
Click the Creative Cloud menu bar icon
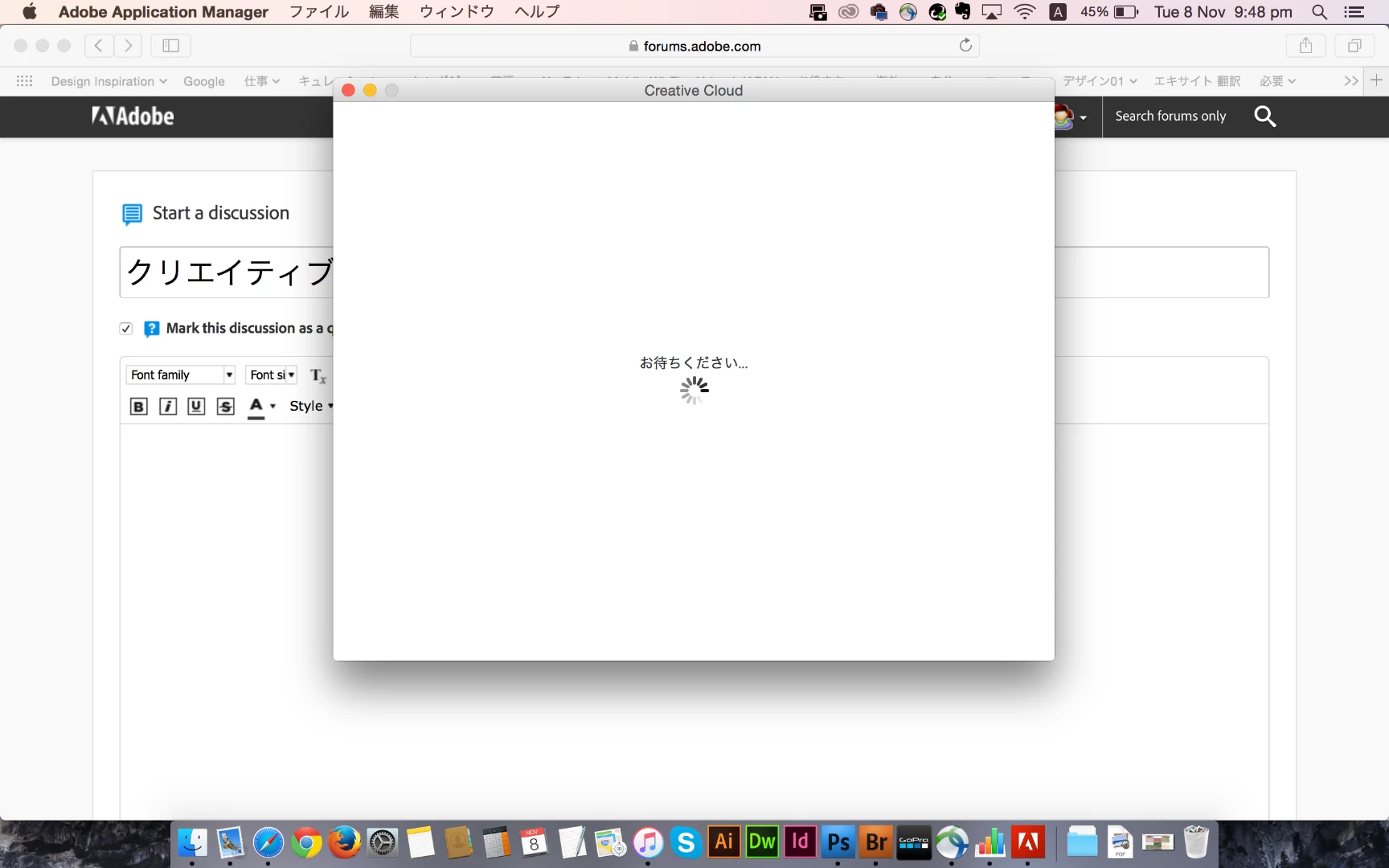tap(849, 12)
